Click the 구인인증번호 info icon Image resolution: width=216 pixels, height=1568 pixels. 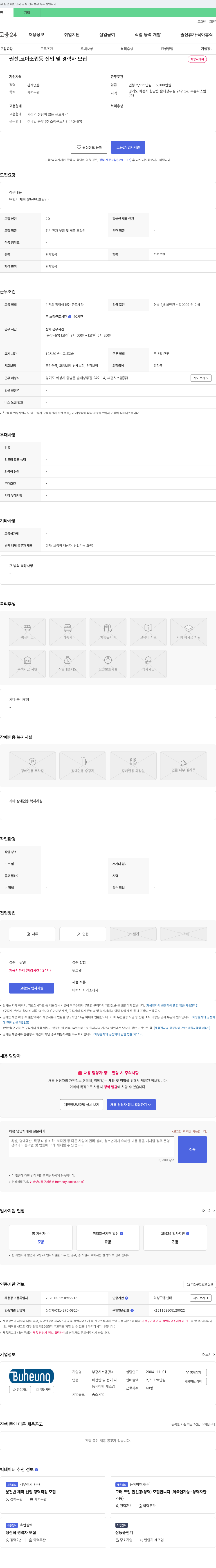pyautogui.click(x=132, y=1310)
